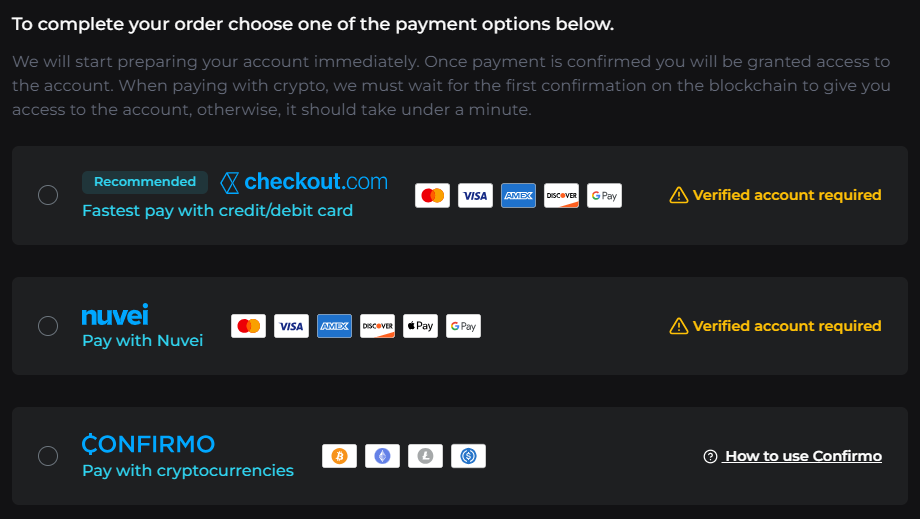
Task: Click the Apple Pay icon in Nuvei row
Action: click(420, 326)
